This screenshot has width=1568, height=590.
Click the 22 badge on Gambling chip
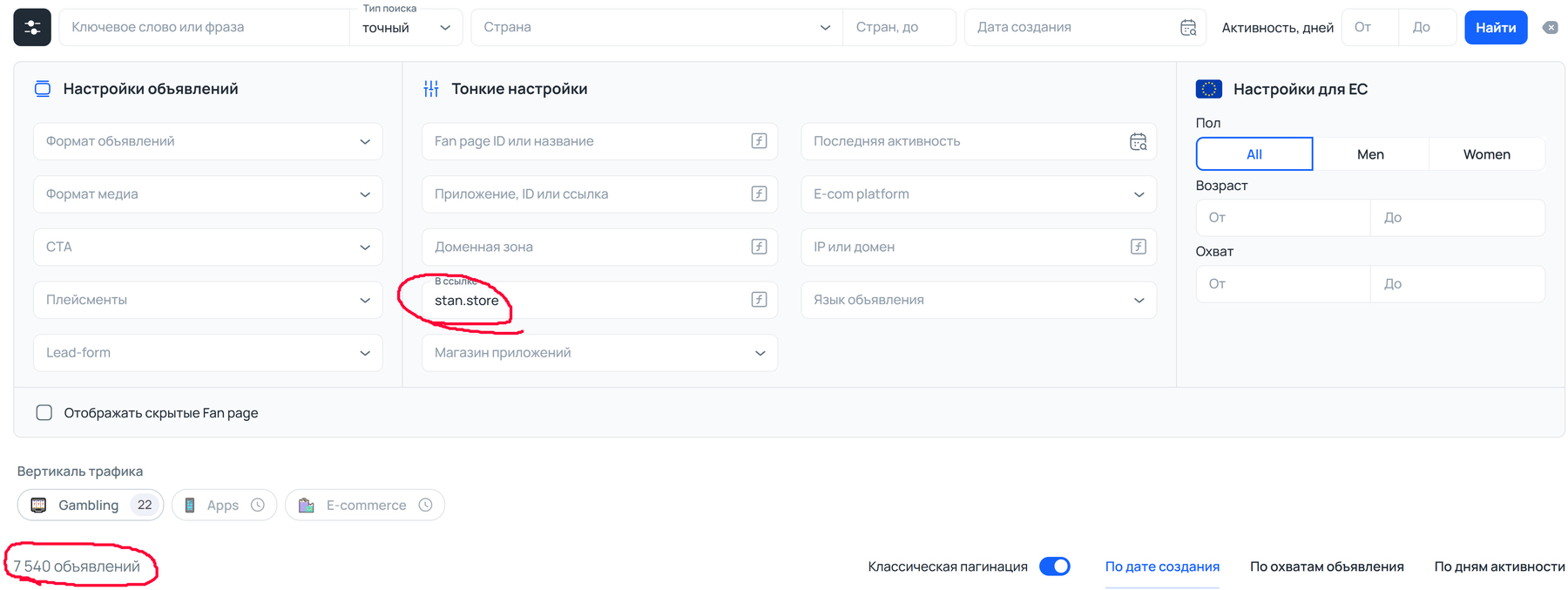(x=145, y=505)
